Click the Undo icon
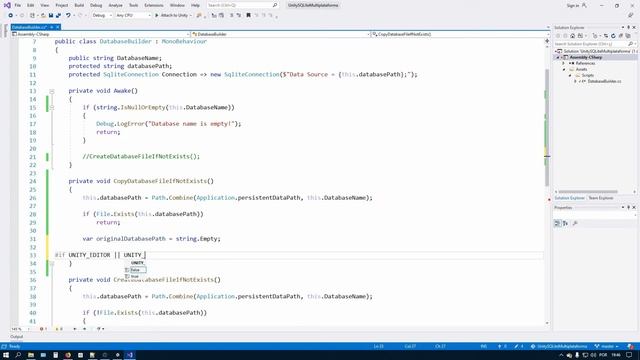Viewport: 640px width, 360px height. point(68,16)
